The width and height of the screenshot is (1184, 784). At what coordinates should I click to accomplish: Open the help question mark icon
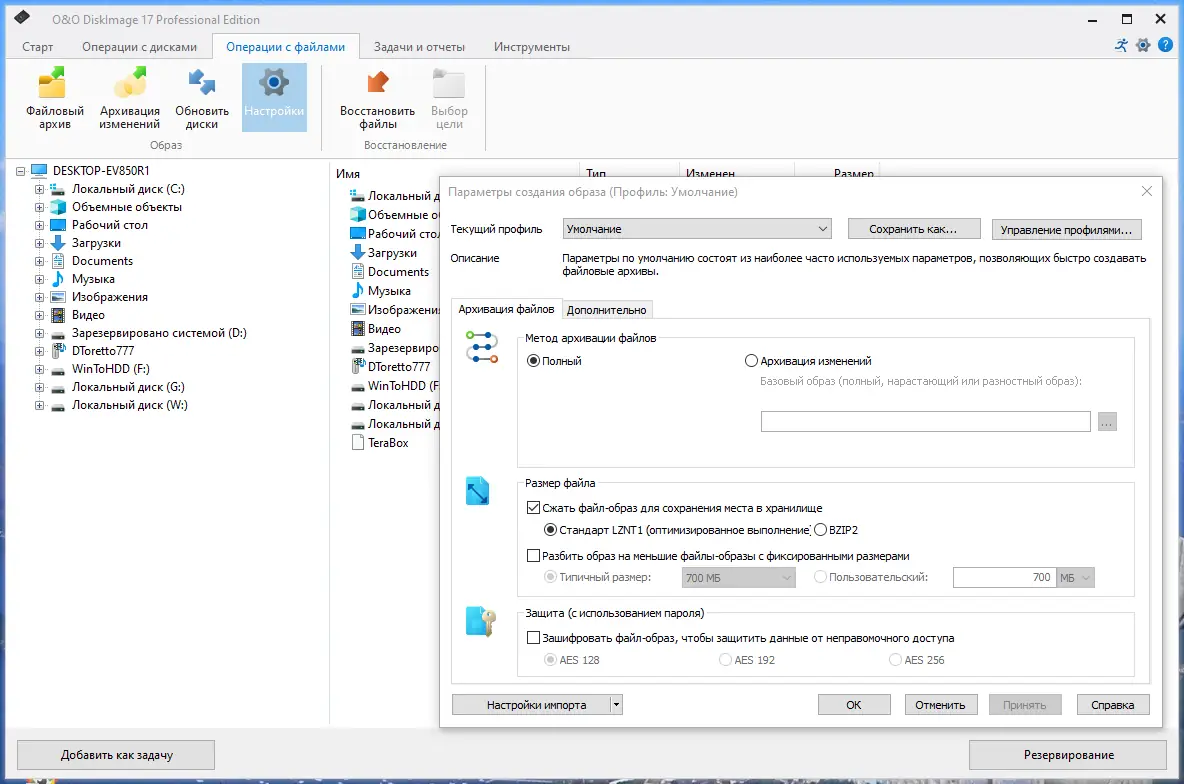click(1165, 45)
